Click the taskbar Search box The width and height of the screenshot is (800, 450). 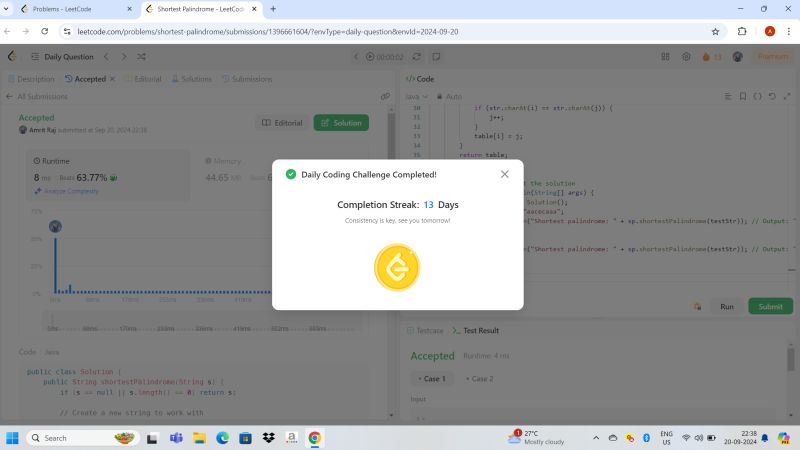point(83,438)
